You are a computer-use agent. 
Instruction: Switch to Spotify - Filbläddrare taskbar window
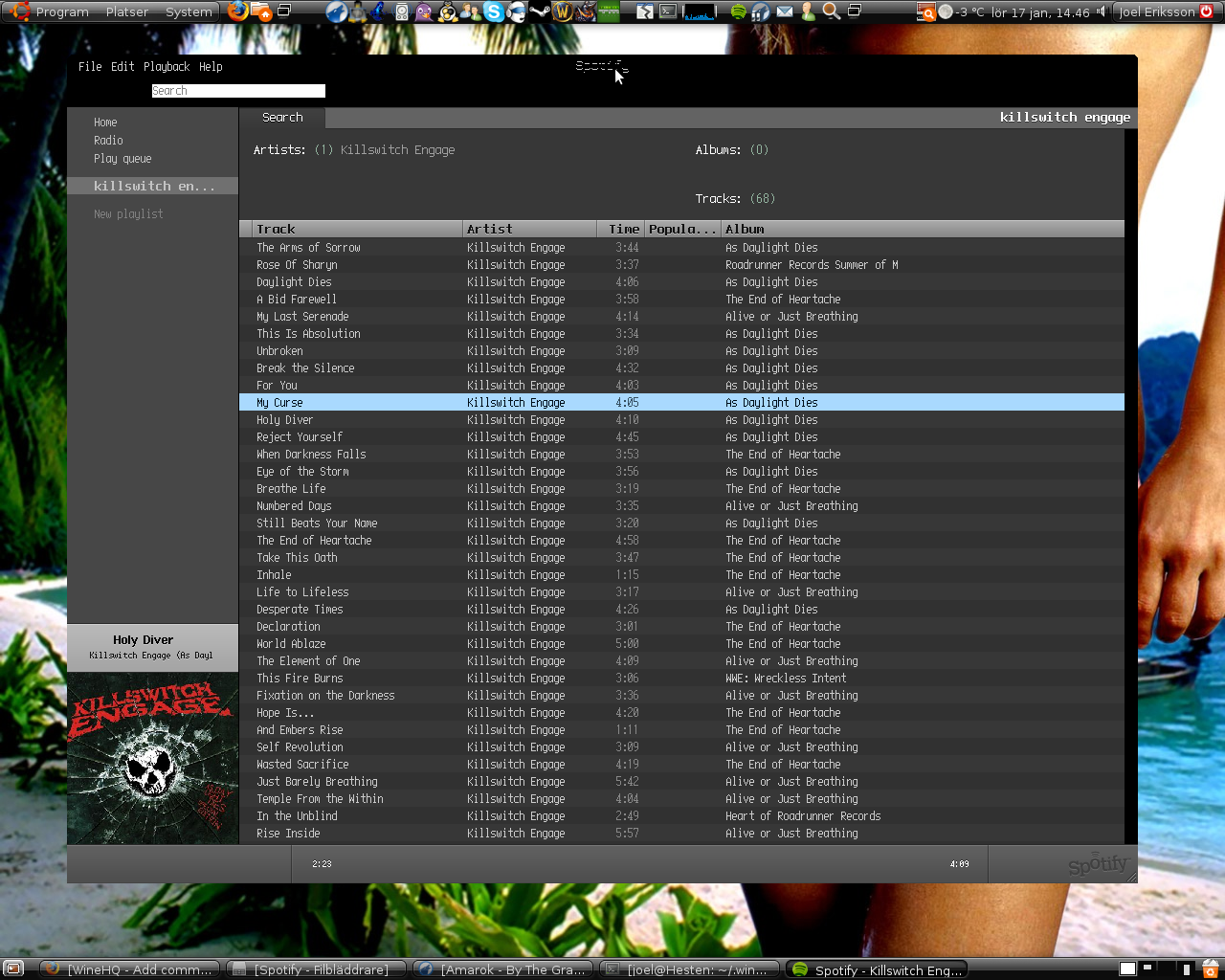[x=318, y=969]
